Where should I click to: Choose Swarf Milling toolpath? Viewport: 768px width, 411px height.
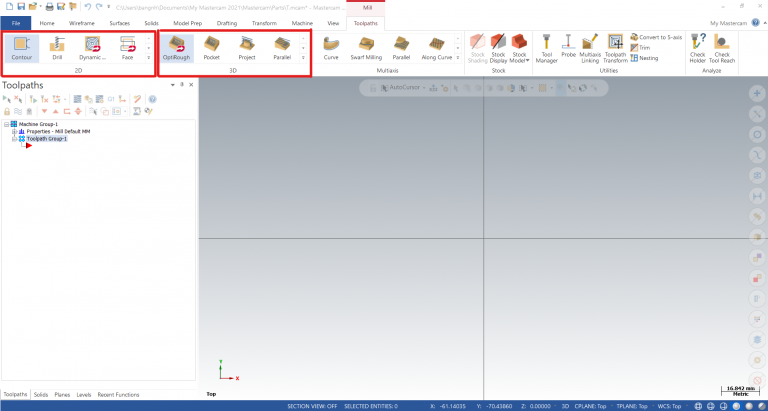pyautogui.click(x=366, y=48)
